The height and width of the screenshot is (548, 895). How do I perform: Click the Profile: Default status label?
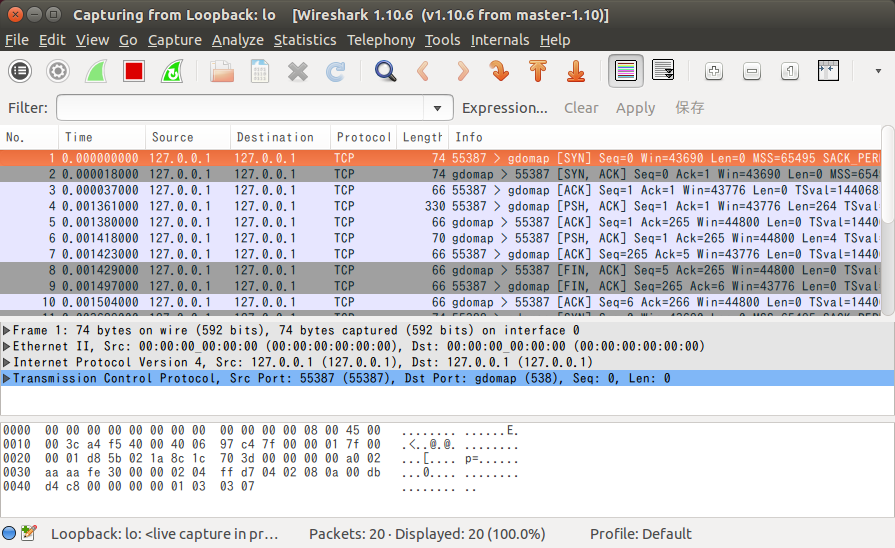[x=640, y=534]
